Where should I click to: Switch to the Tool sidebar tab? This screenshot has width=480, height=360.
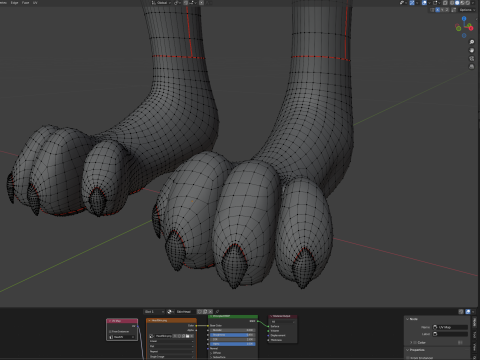pos(475,335)
